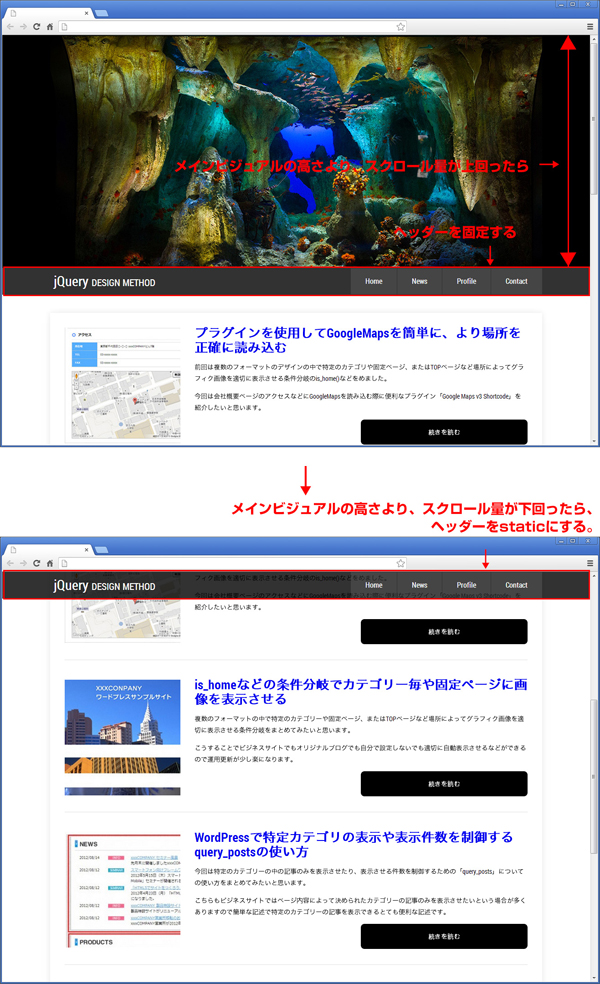Click the home icon in the top browser
This screenshot has height=984, width=600.
point(50,27)
